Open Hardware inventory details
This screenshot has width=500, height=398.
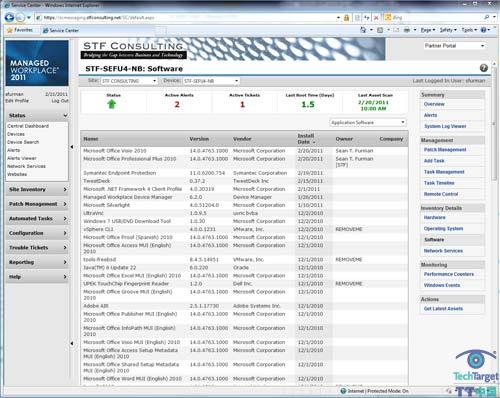pyautogui.click(x=434, y=217)
